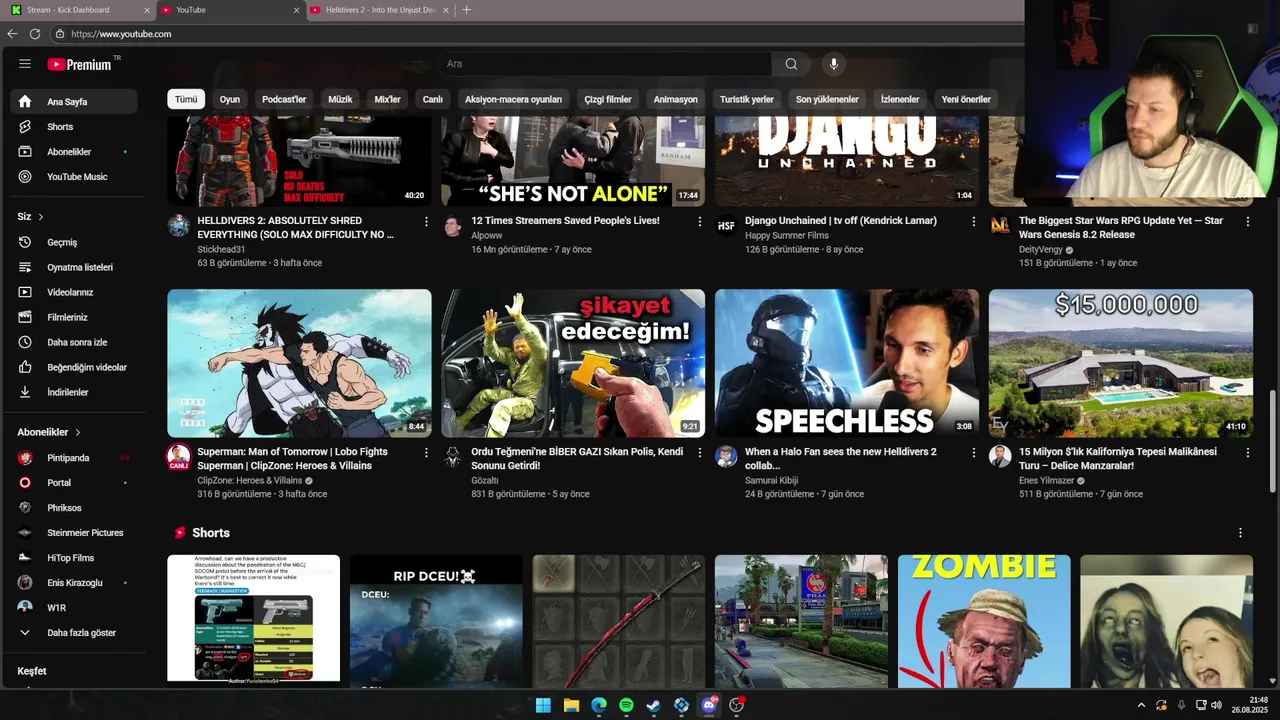Click the Windows Start button
Screen dimensions: 1280x720
543,705
